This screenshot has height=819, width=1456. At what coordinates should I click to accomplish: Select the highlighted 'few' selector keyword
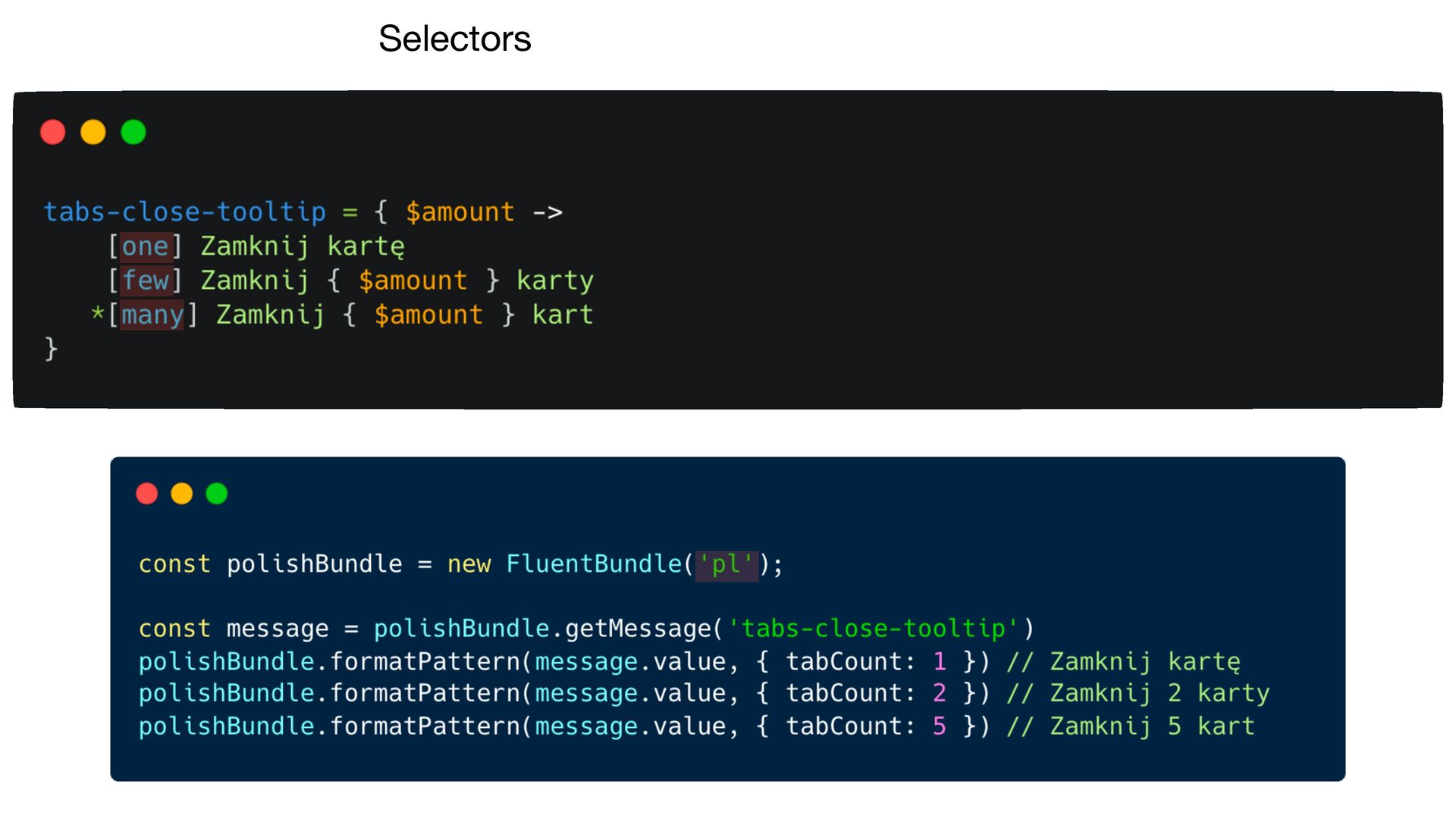145,281
